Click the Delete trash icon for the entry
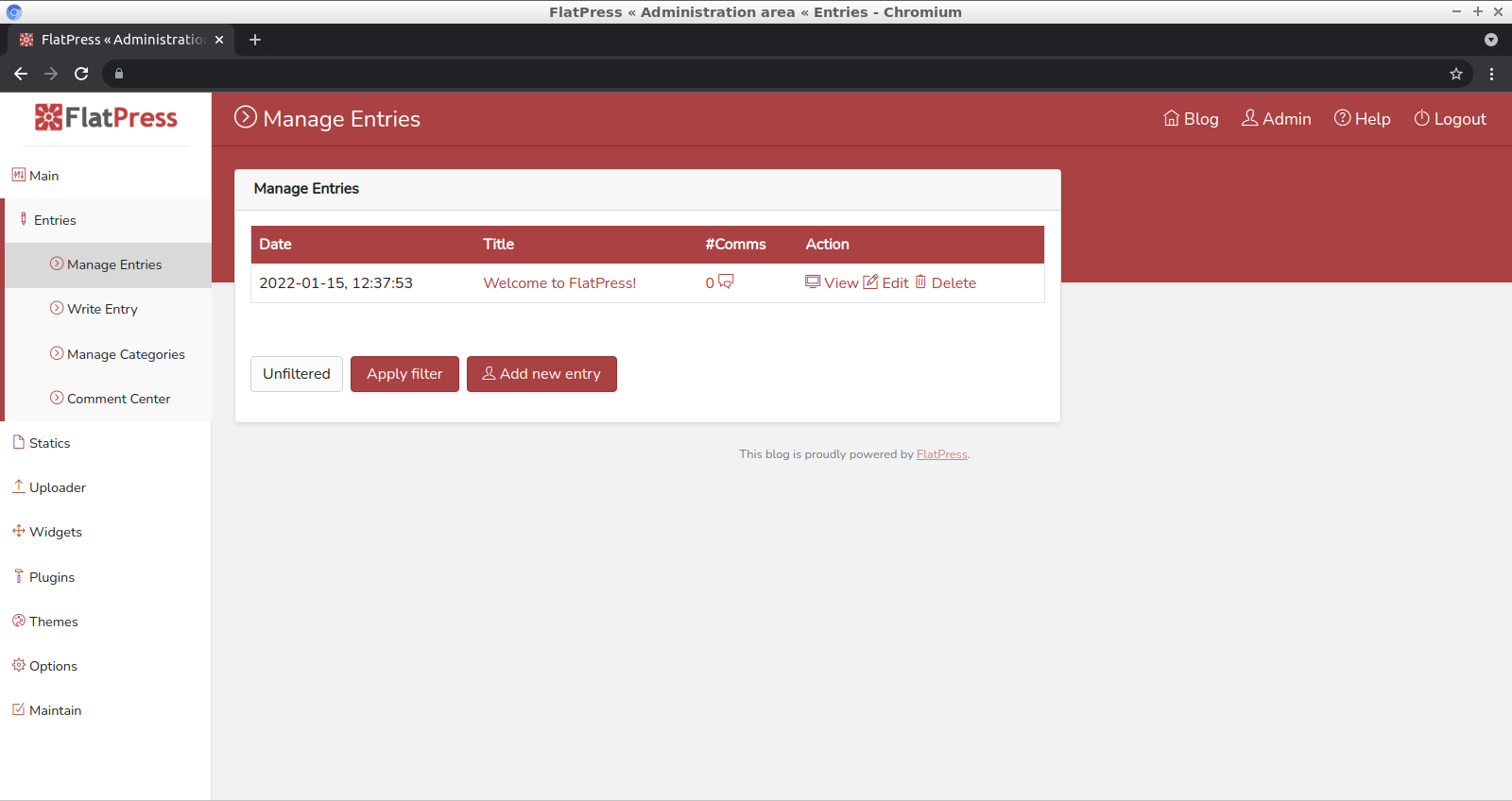Viewport: 1512px width, 801px height. click(x=920, y=281)
